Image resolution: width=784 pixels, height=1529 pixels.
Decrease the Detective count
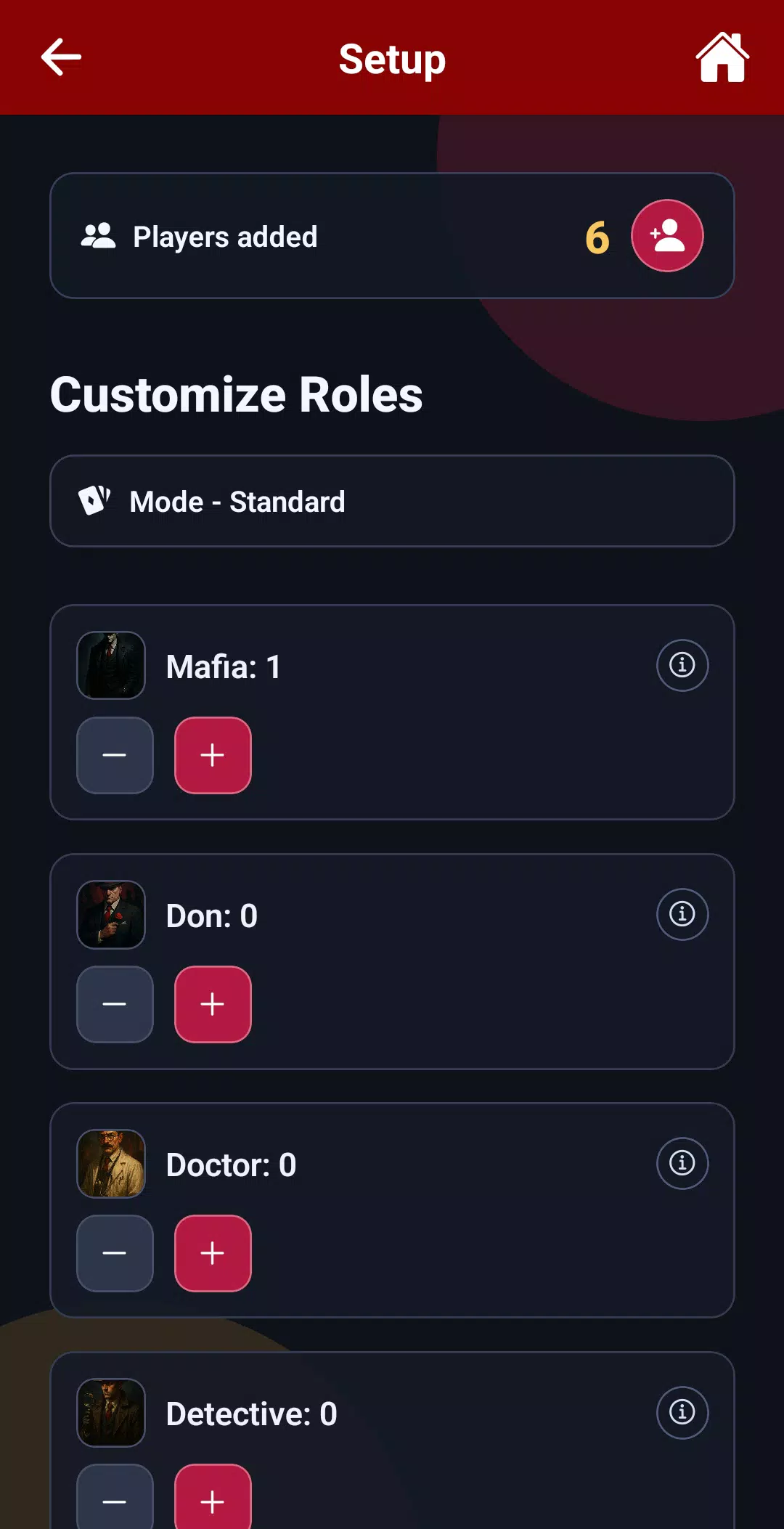(115, 1500)
